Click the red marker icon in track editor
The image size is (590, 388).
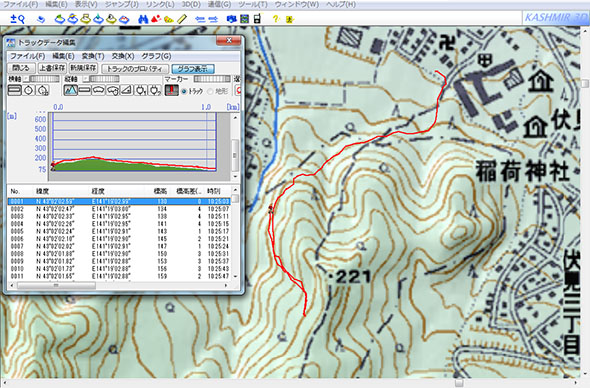tap(171, 90)
